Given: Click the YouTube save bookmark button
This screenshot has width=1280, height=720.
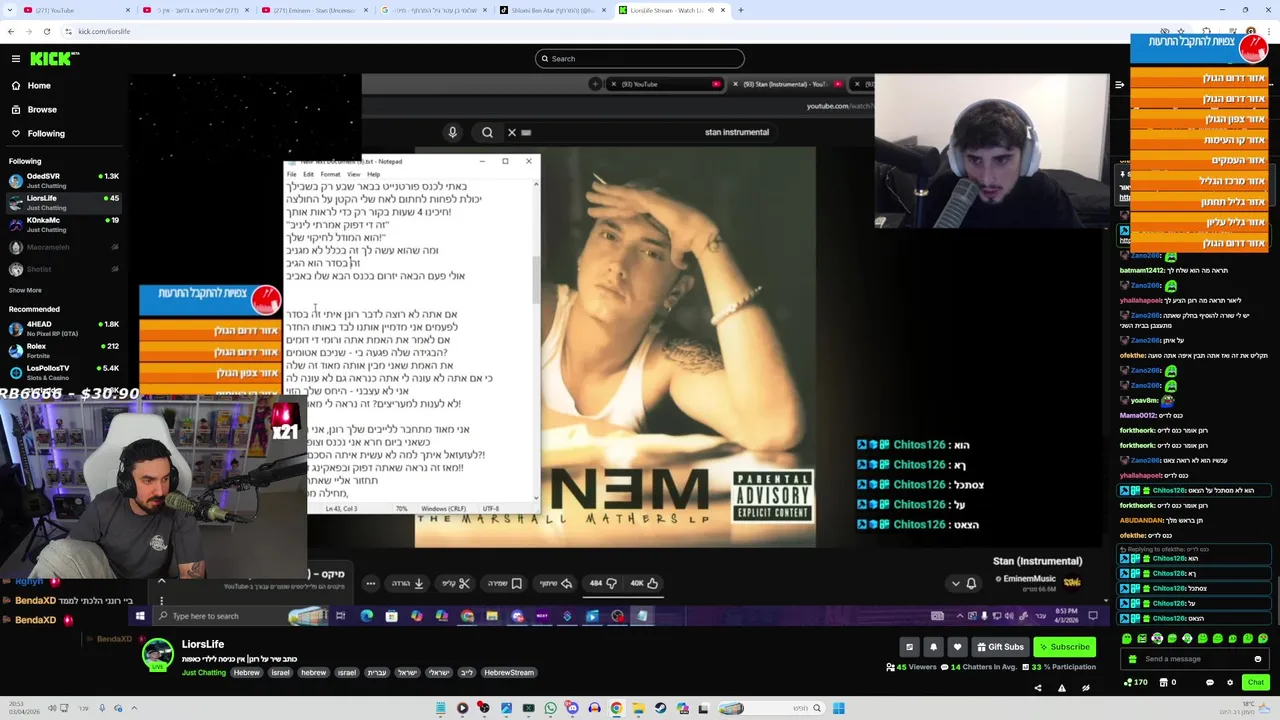Looking at the screenshot, I should [x=505, y=583].
